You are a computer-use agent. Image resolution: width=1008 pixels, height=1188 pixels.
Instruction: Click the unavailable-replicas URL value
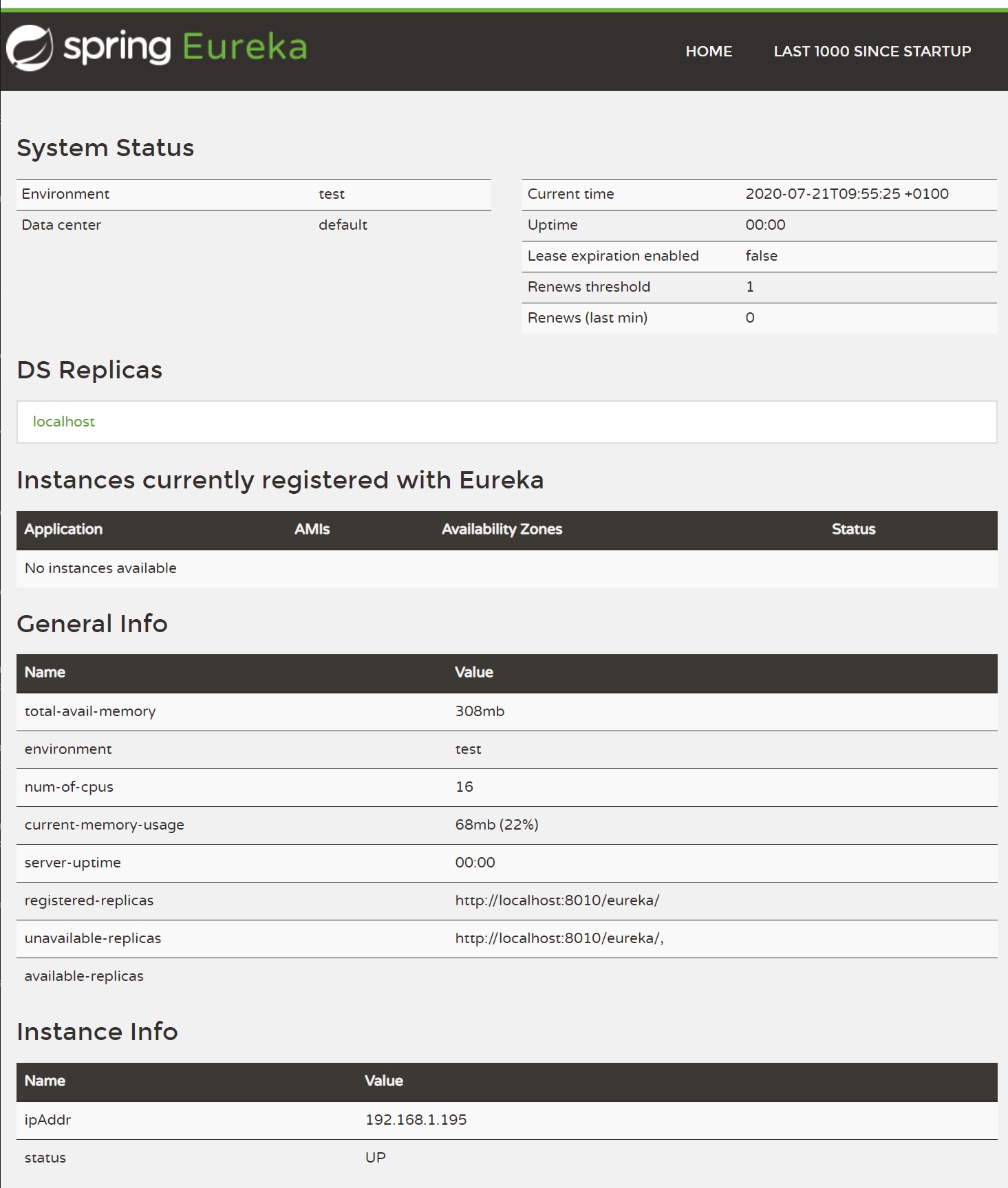click(x=559, y=938)
